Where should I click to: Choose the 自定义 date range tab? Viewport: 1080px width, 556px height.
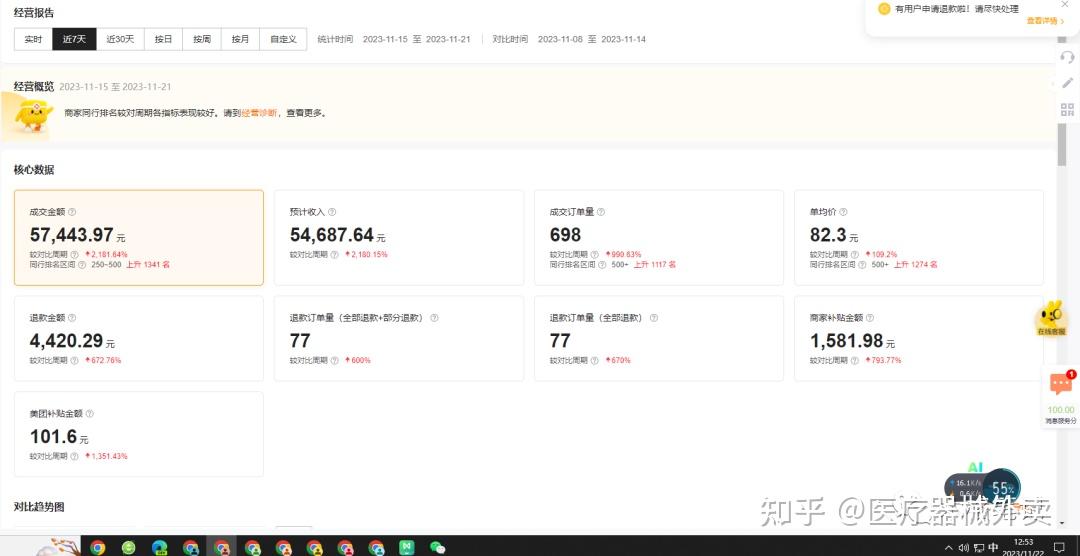click(283, 39)
